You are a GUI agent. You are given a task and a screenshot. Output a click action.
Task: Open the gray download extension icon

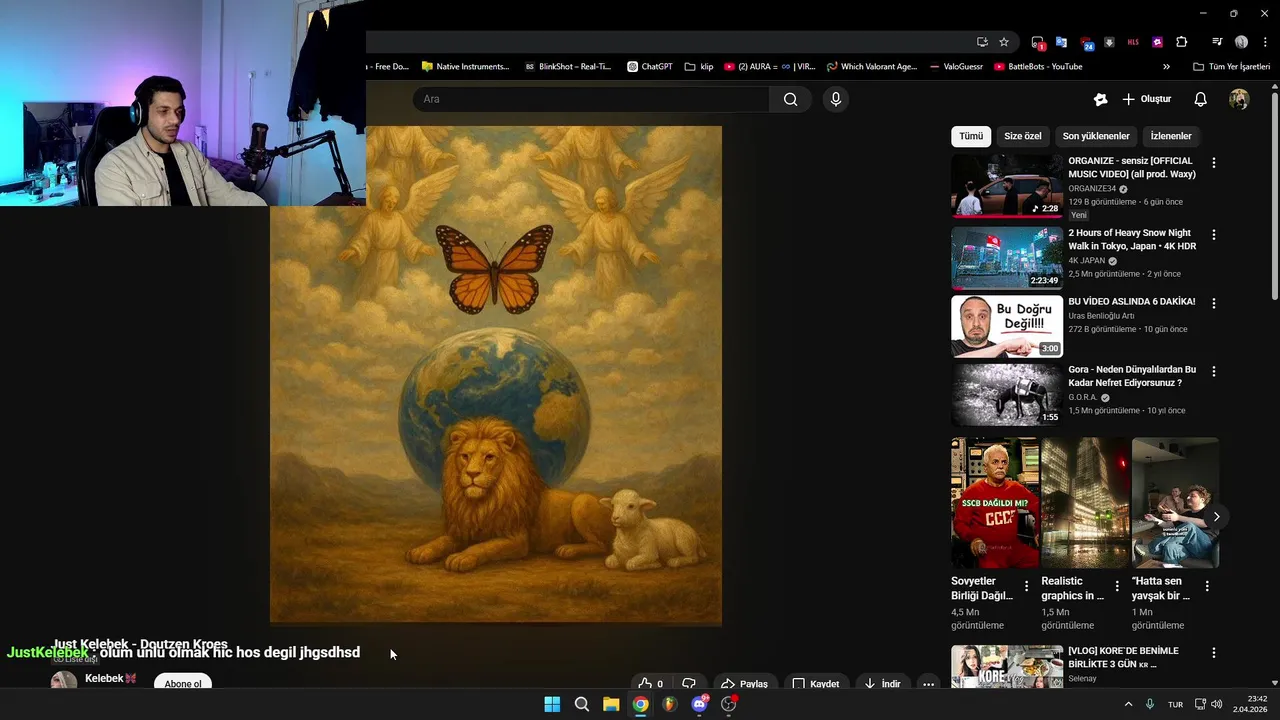(1109, 42)
